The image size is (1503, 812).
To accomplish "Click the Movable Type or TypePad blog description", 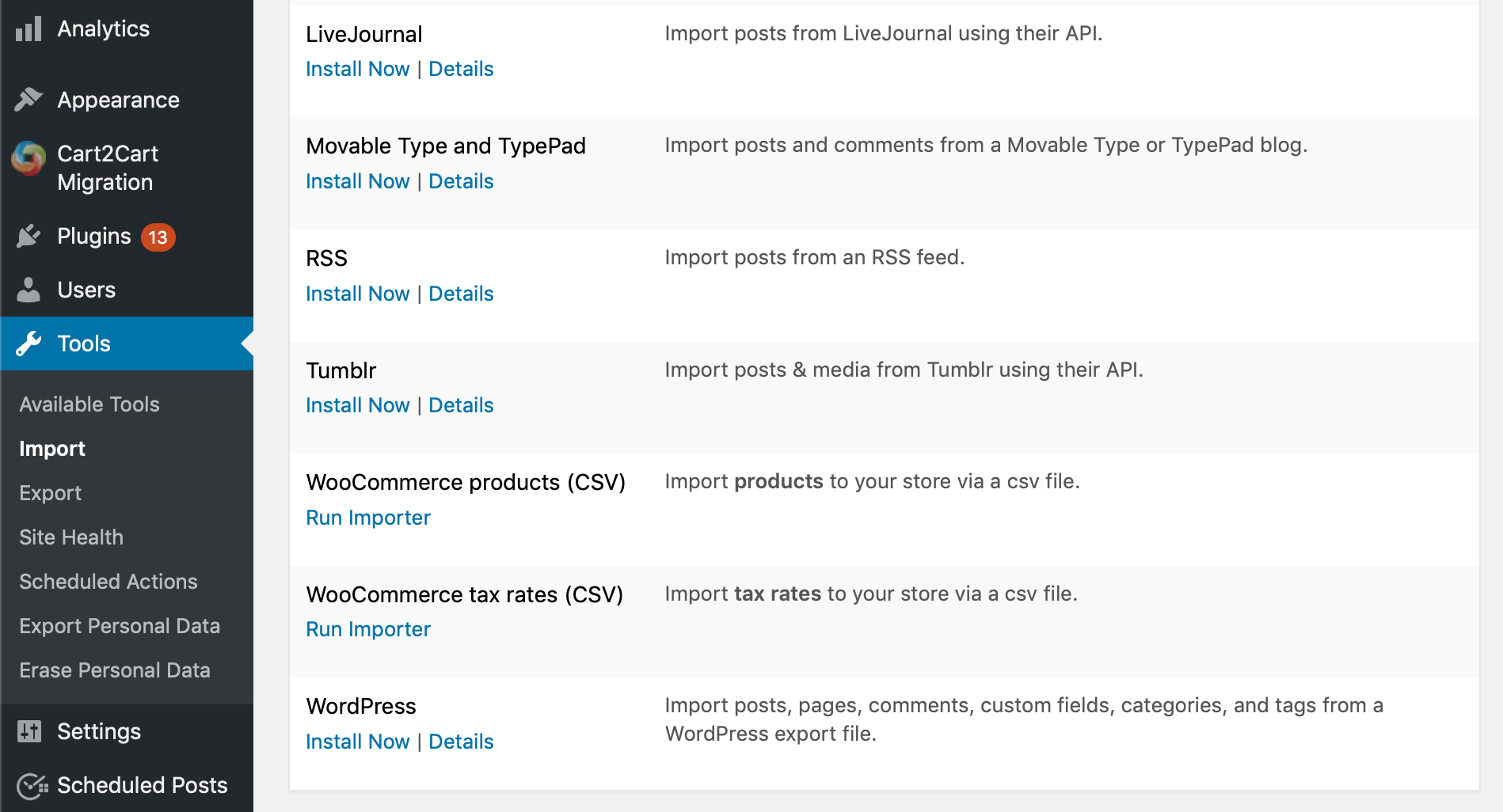I will pyautogui.click(x=986, y=145).
